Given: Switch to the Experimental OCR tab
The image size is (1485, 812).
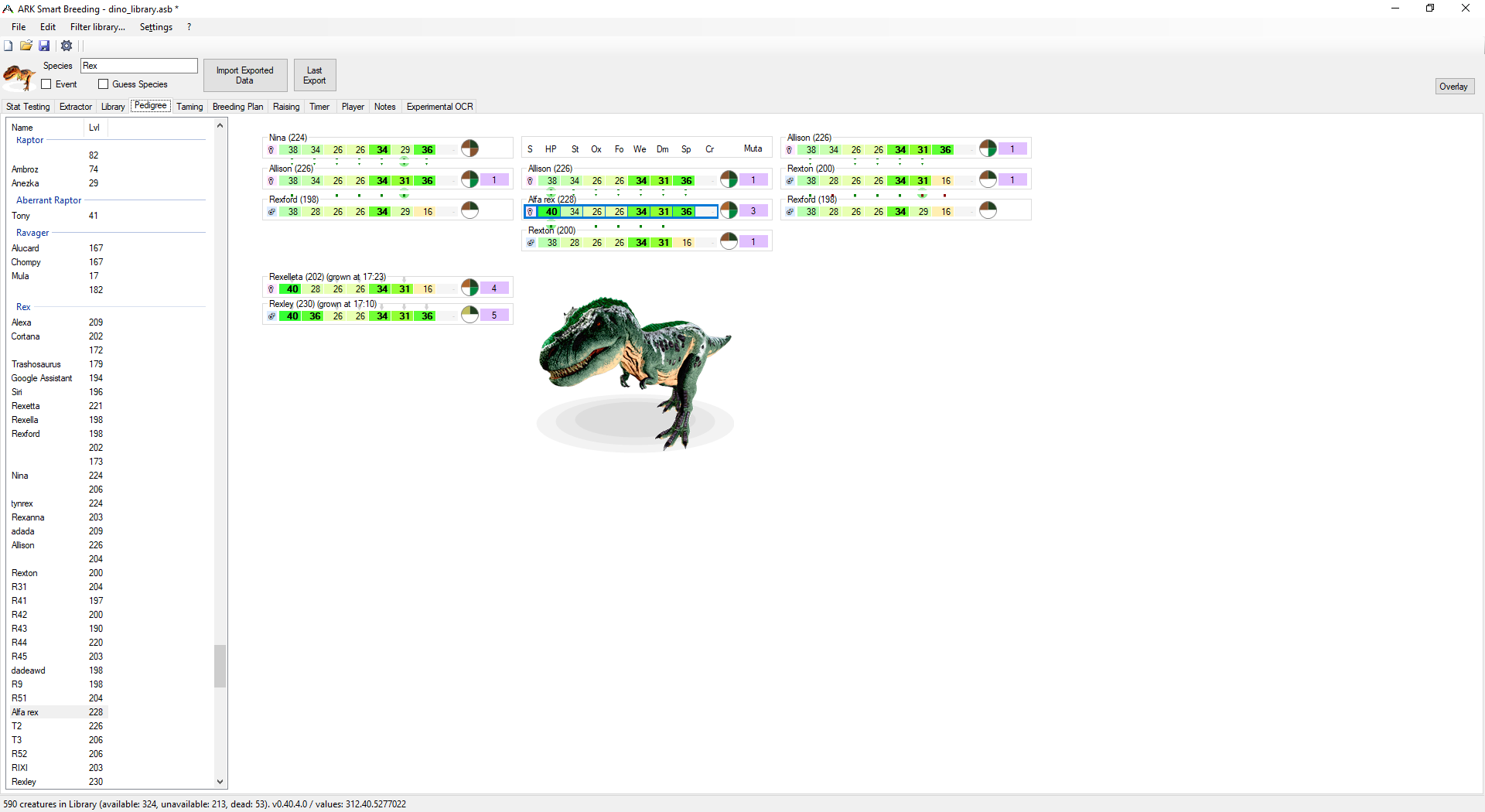Looking at the screenshot, I should point(440,107).
